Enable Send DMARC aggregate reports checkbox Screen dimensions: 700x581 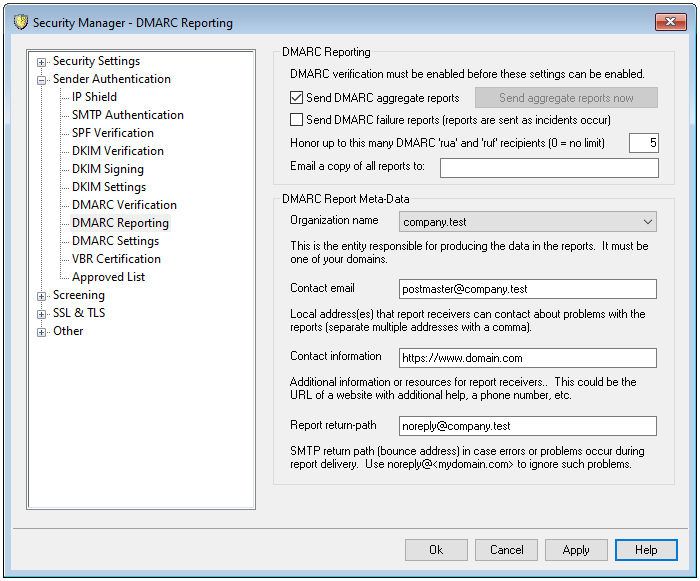coord(296,98)
